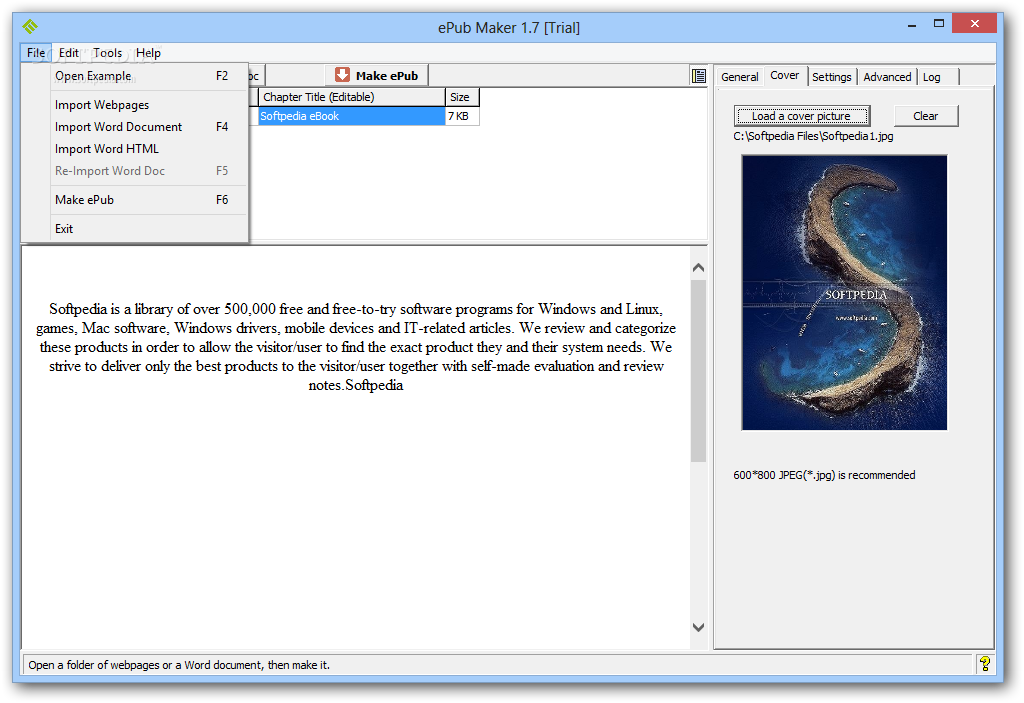Click the yellow help question mark icon
This screenshot has height=703, width=1024.
(x=985, y=664)
